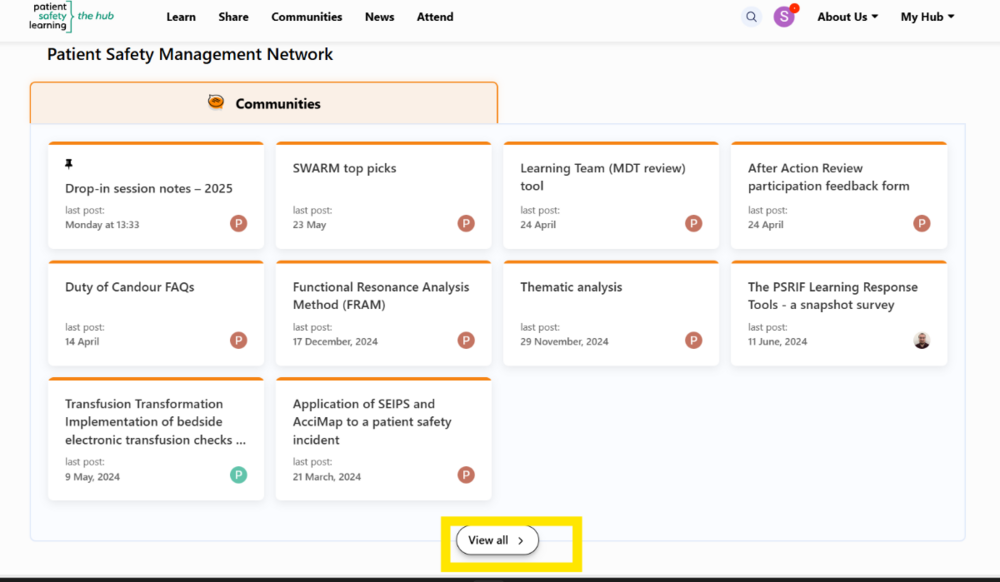Click the poster avatar on SWARM top picks card

pyautogui.click(x=466, y=223)
